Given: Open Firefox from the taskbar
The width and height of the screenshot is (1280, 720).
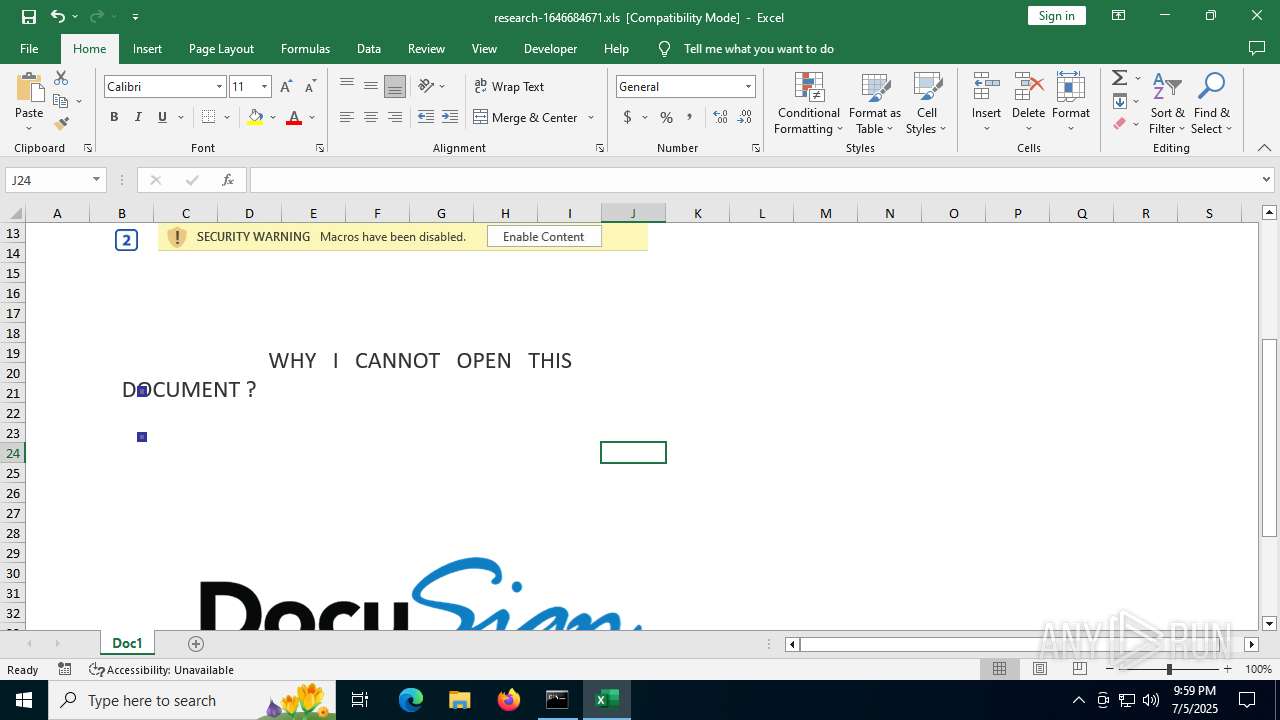Looking at the screenshot, I should (x=509, y=700).
